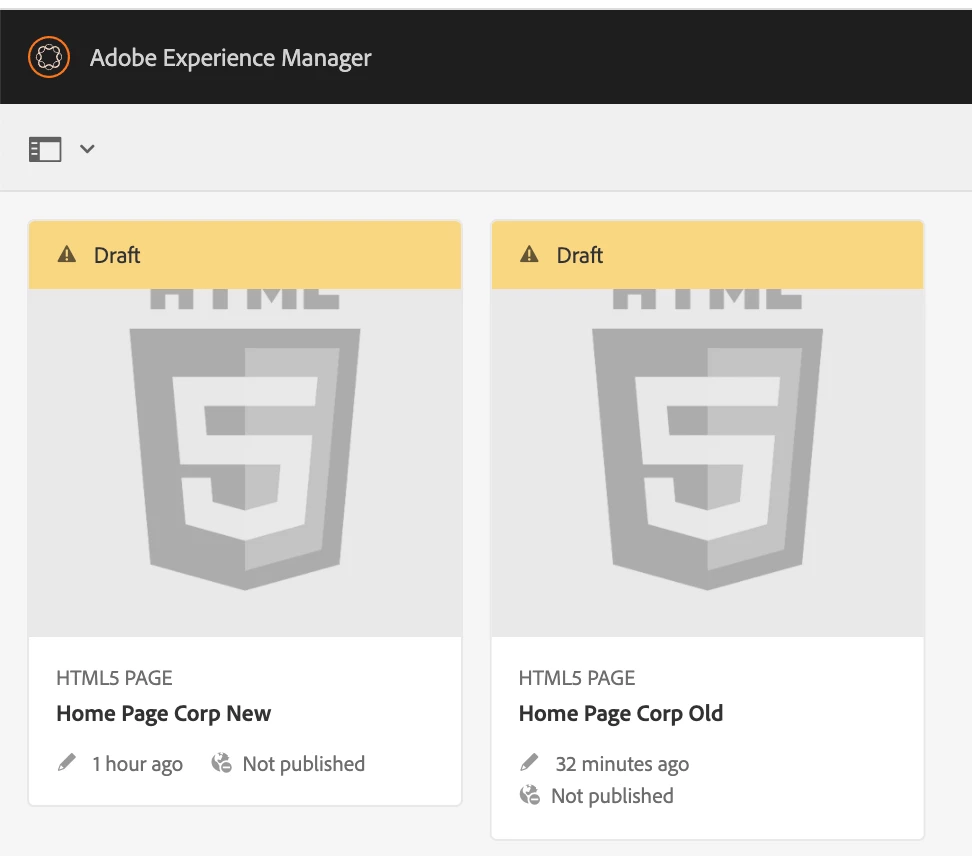Click '1 hour ago' modified text
The image size is (972, 856).
(138, 764)
